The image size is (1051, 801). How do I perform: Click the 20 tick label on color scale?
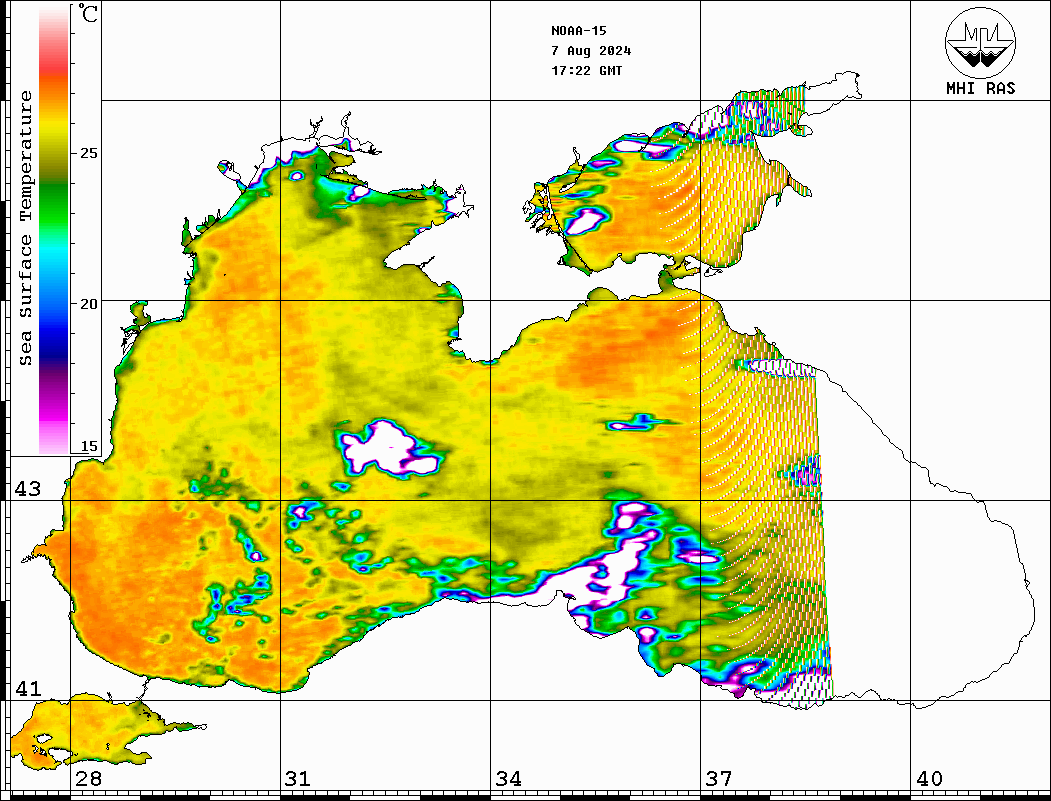pyautogui.click(x=88, y=304)
